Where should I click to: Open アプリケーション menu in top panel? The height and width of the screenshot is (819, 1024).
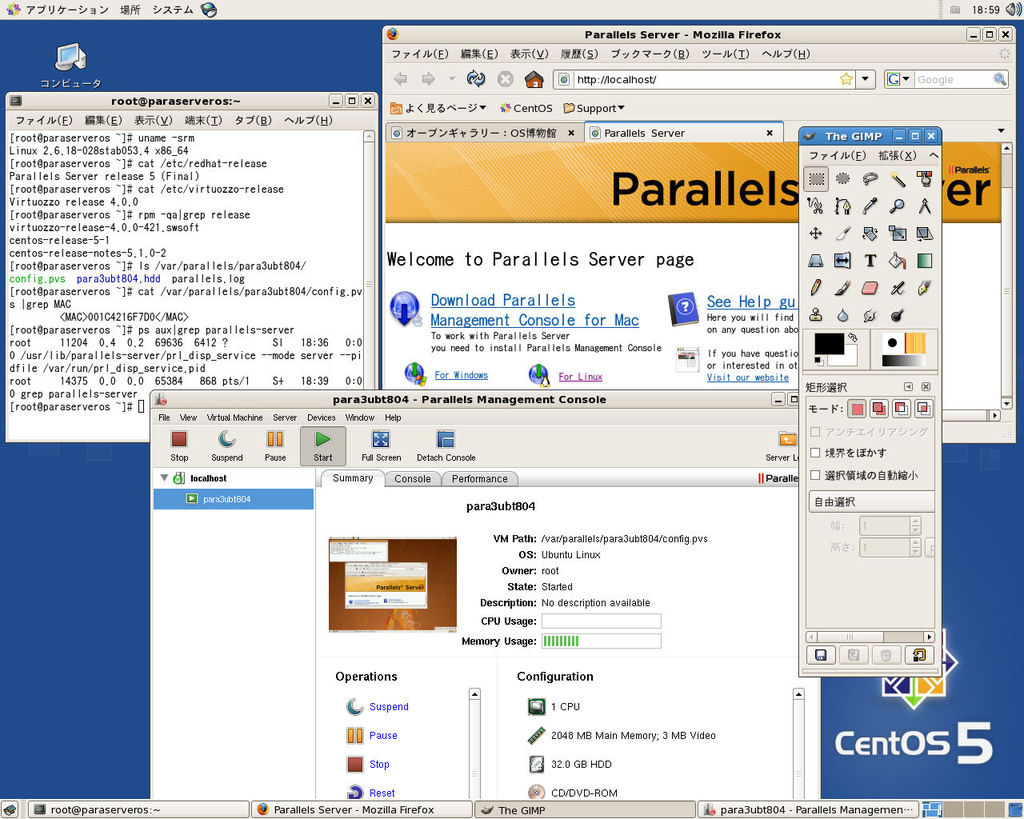click(67, 10)
